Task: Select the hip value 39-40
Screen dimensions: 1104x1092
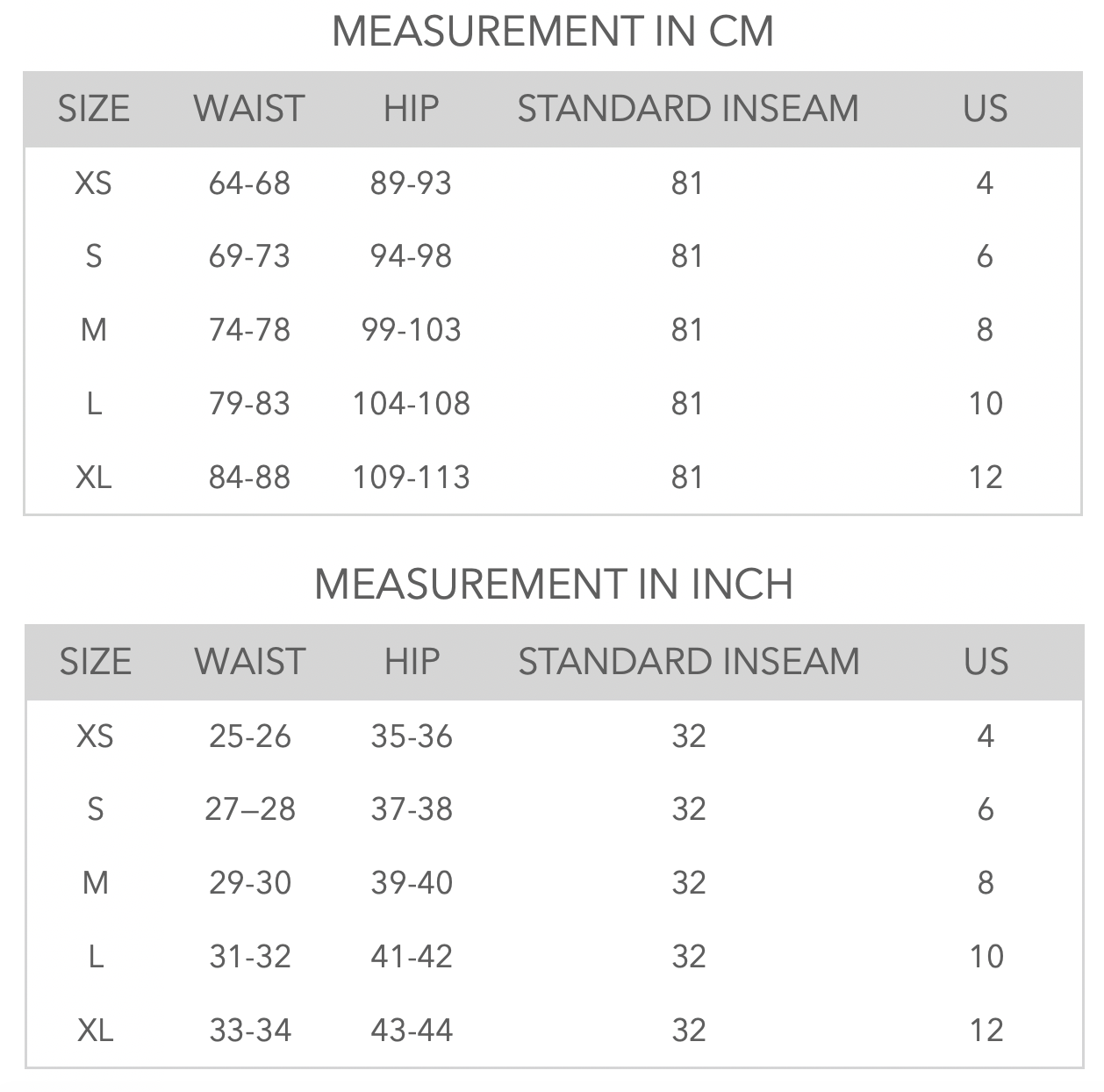Action: point(412,883)
